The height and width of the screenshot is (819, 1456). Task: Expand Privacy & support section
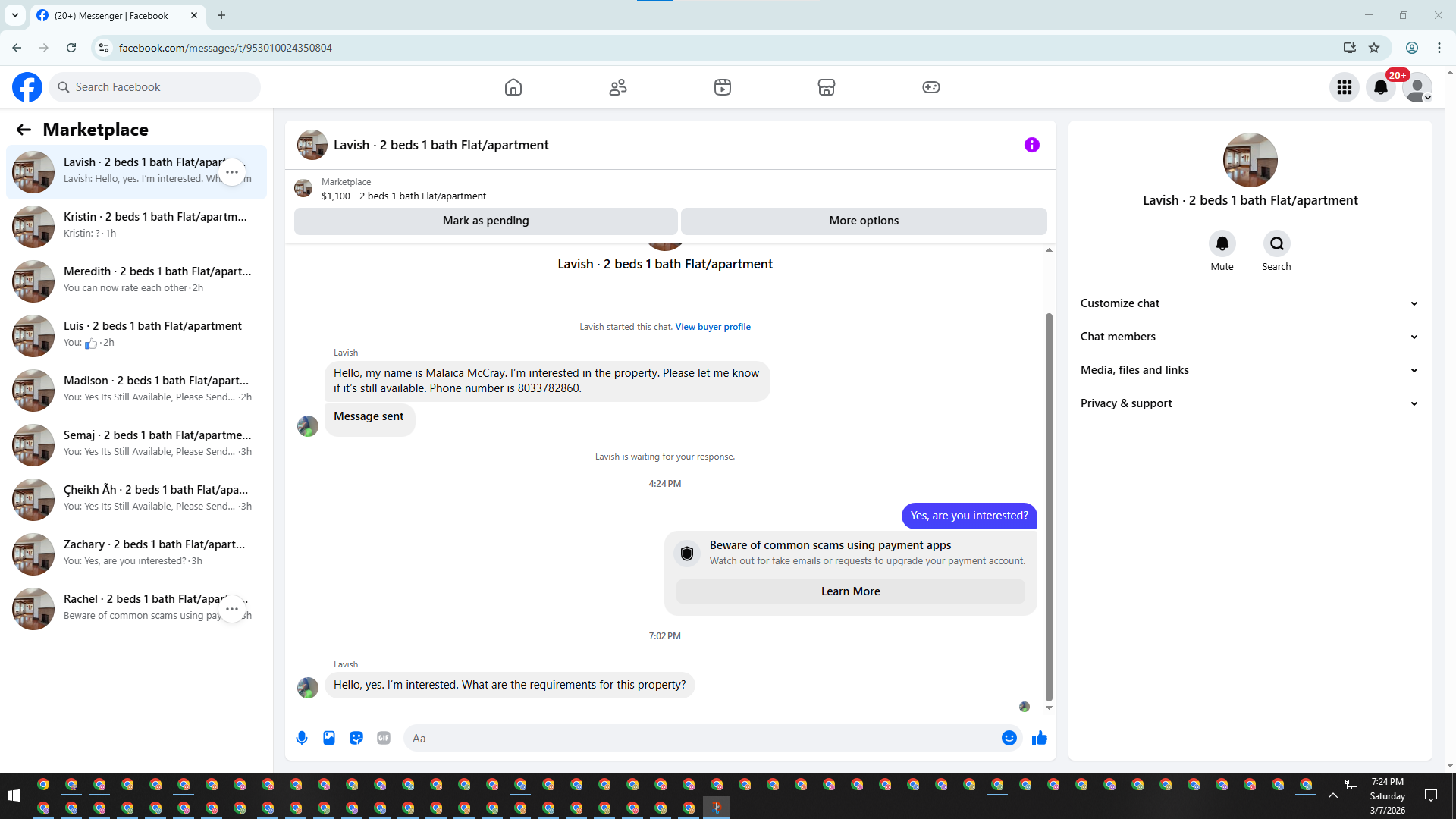tap(1250, 403)
